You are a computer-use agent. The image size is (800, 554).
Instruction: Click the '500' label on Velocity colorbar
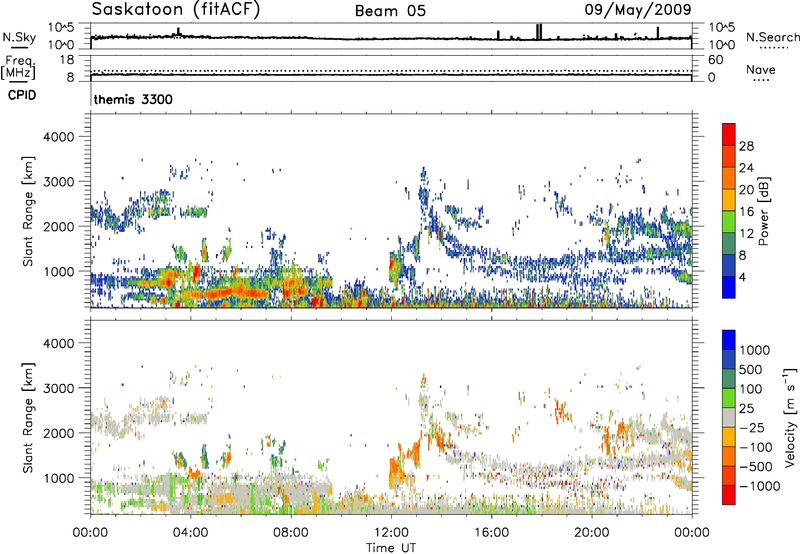point(751,369)
